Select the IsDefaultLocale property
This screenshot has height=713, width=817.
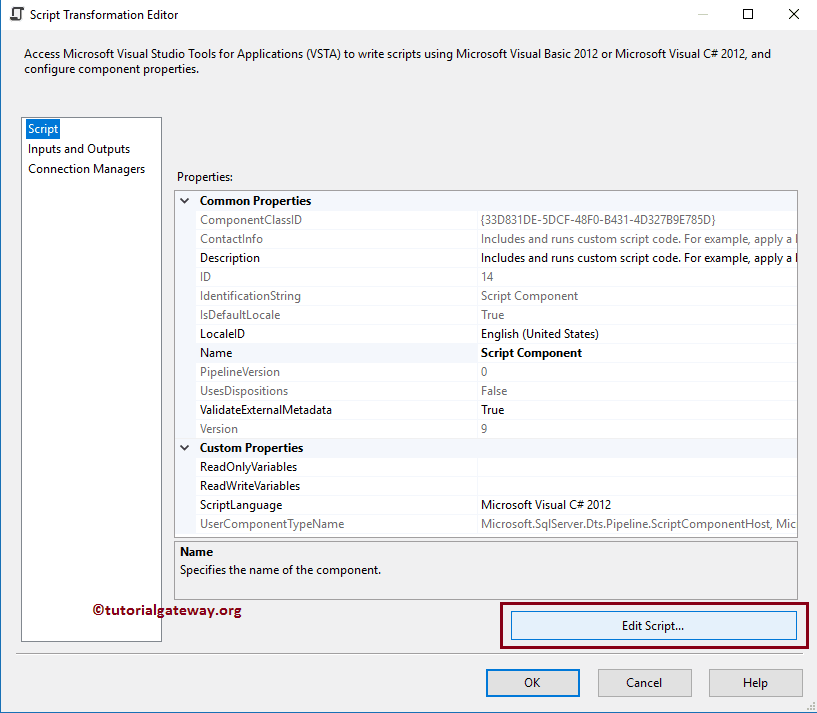pos(240,315)
